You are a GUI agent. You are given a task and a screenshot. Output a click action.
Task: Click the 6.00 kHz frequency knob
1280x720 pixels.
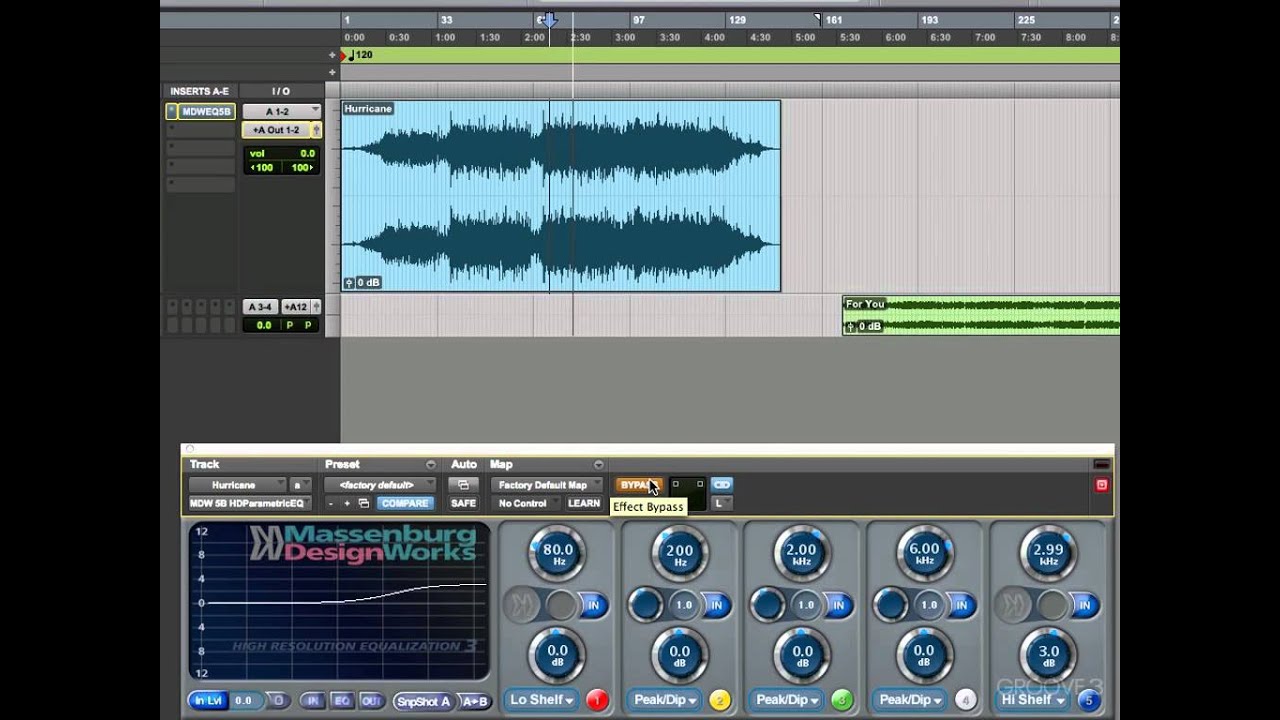click(924, 554)
